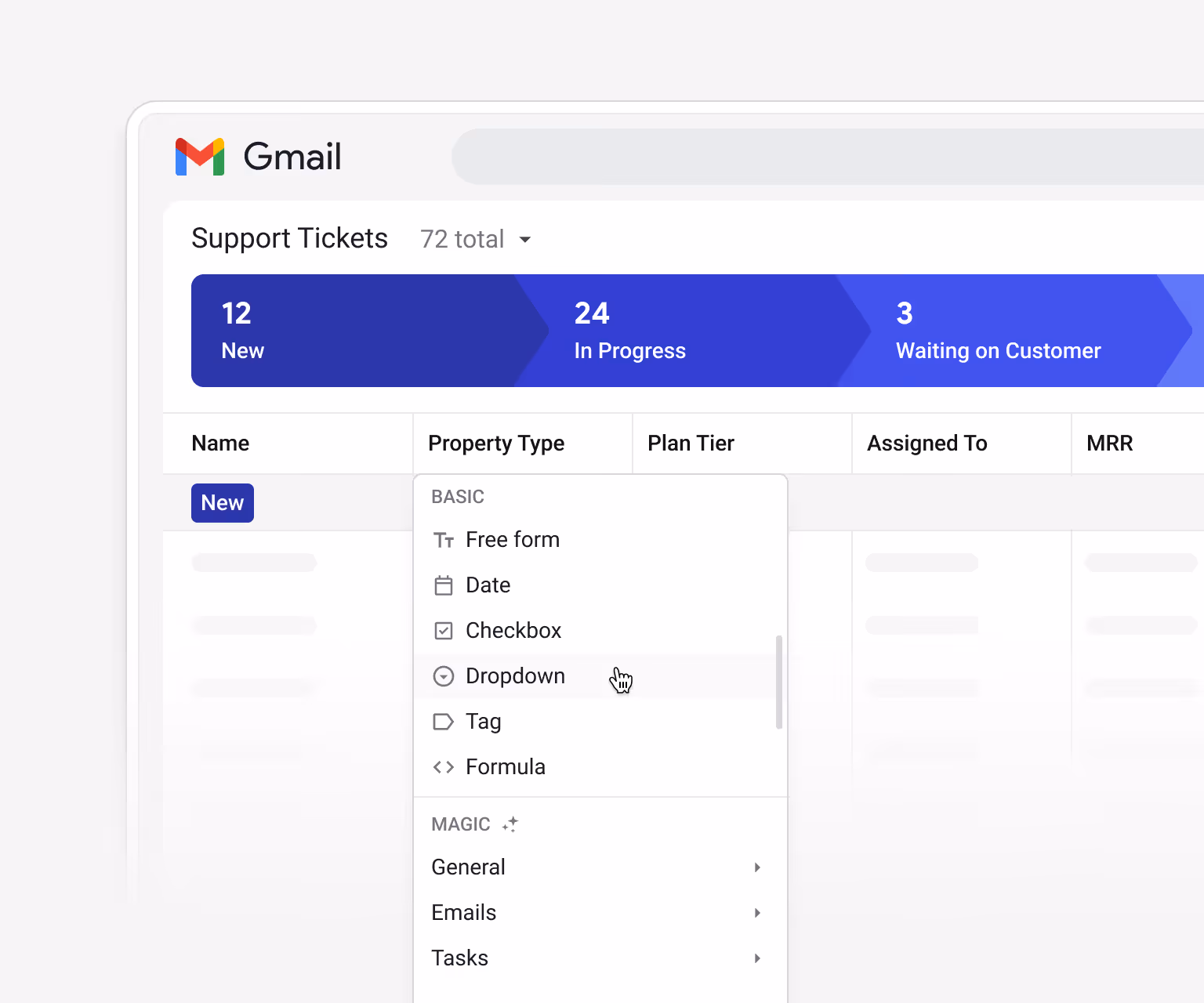Expand the Tasks submenu arrow
Image resolution: width=1204 pixels, height=1003 pixels.
[x=757, y=958]
